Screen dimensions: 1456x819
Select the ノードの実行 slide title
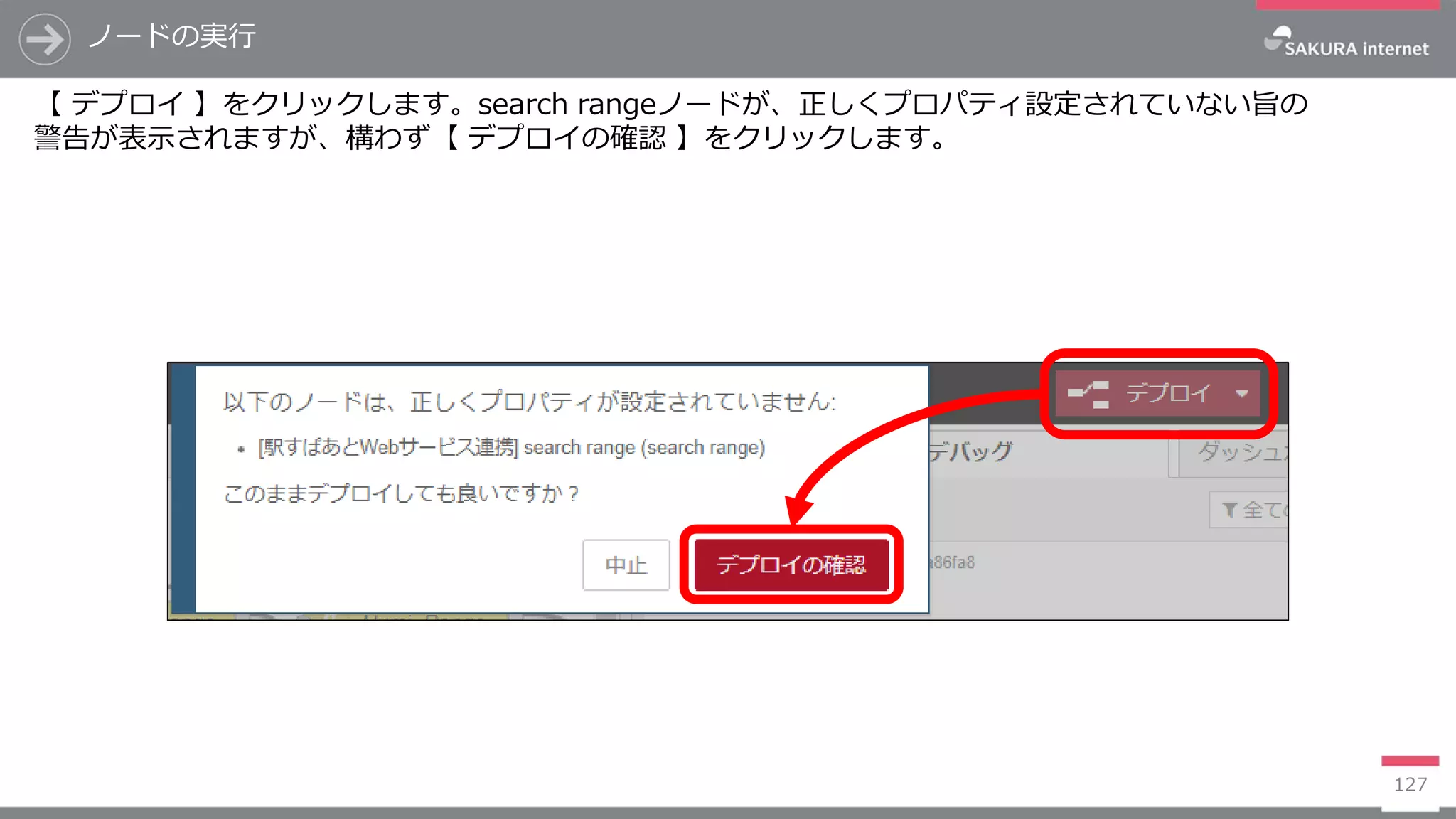click(x=171, y=36)
